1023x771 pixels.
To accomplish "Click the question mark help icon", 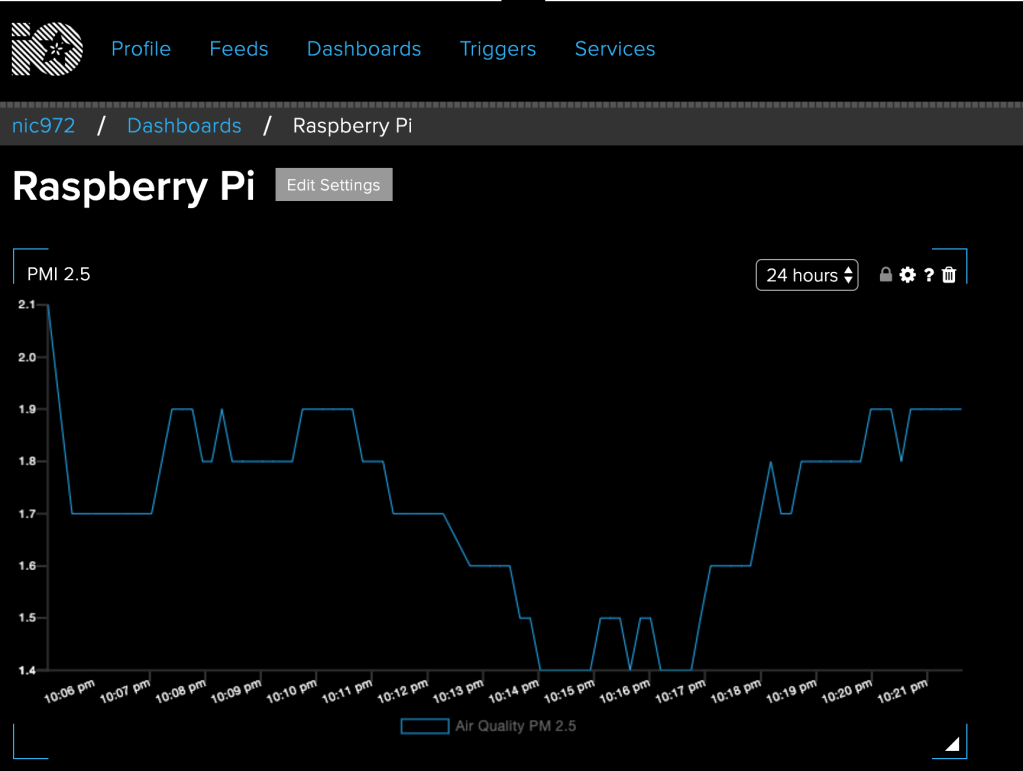I will tap(928, 275).
